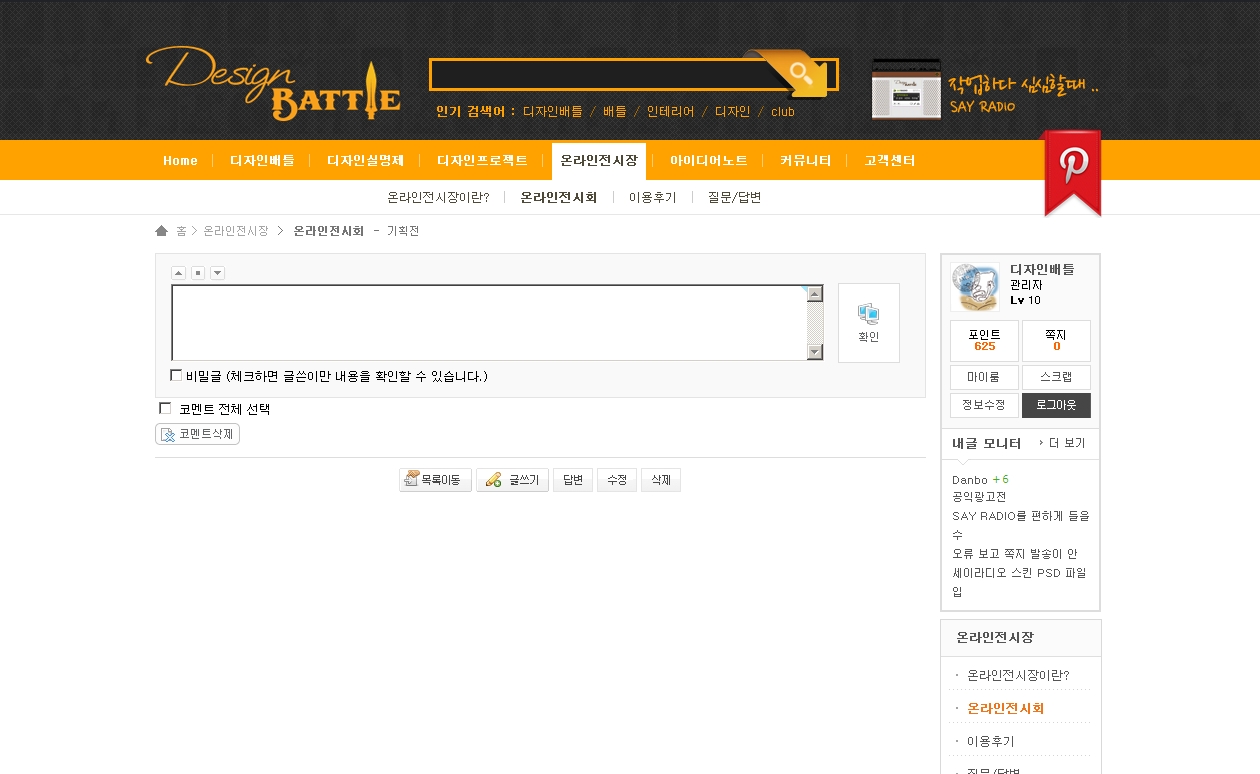The image size is (1260, 774).
Task: Open the 커뮤니티 menu
Action: [806, 161]
